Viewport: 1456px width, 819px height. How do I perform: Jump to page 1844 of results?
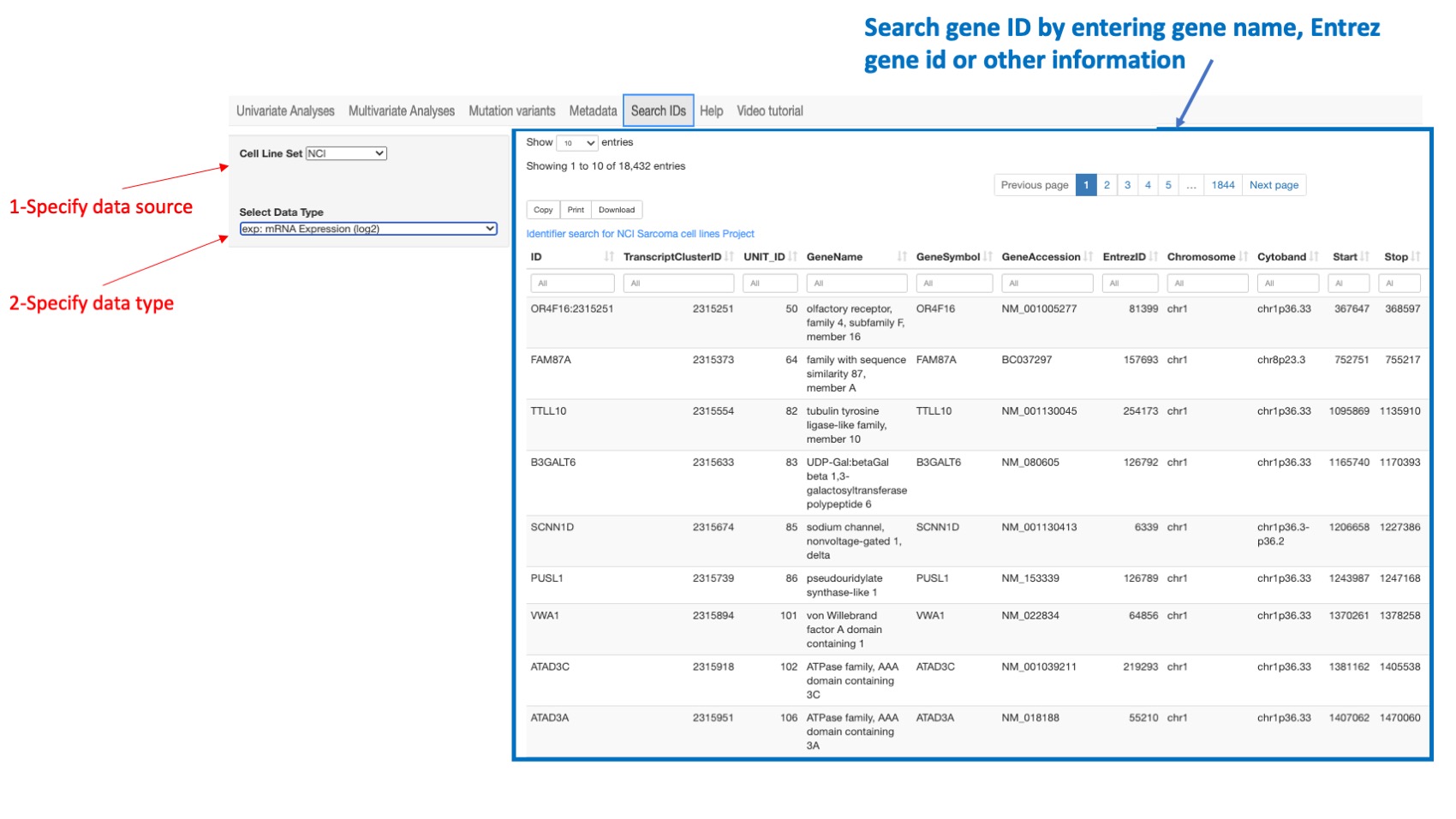(1223, 184)
